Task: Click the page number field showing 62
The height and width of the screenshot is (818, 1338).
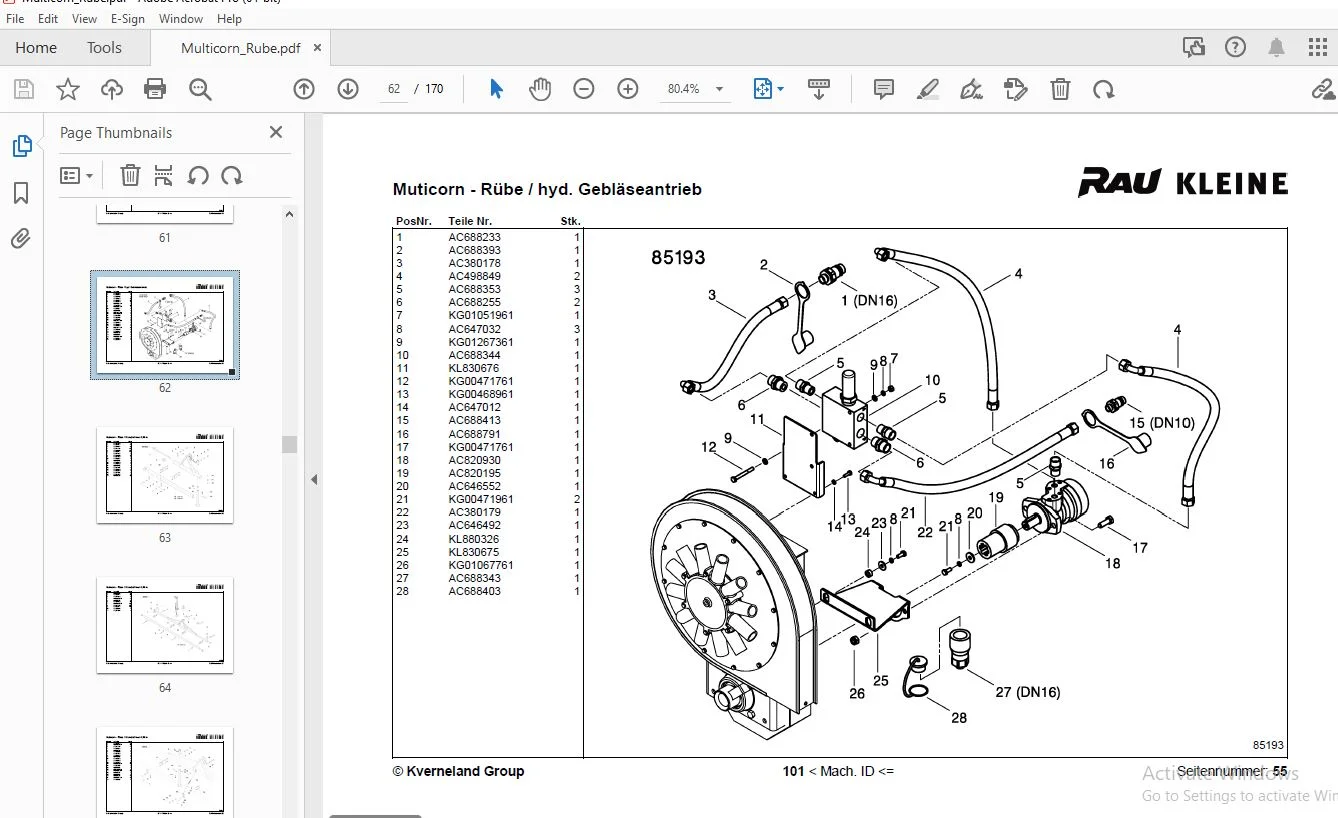Action: (394, 89)
